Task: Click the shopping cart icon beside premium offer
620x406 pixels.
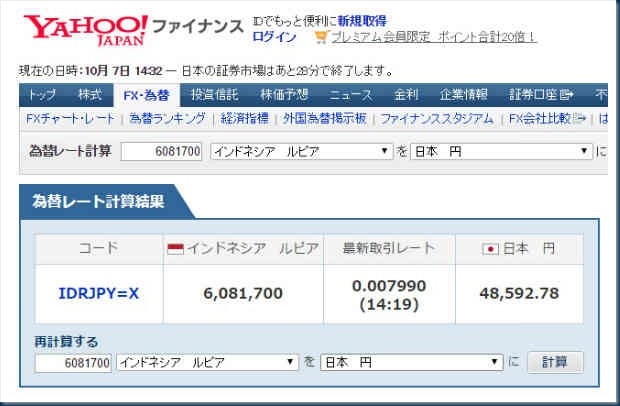Action: (321, 36)
